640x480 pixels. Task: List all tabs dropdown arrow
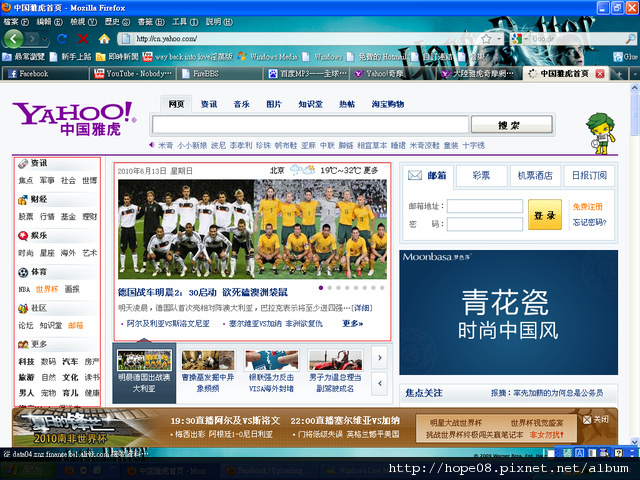(635, 74)
